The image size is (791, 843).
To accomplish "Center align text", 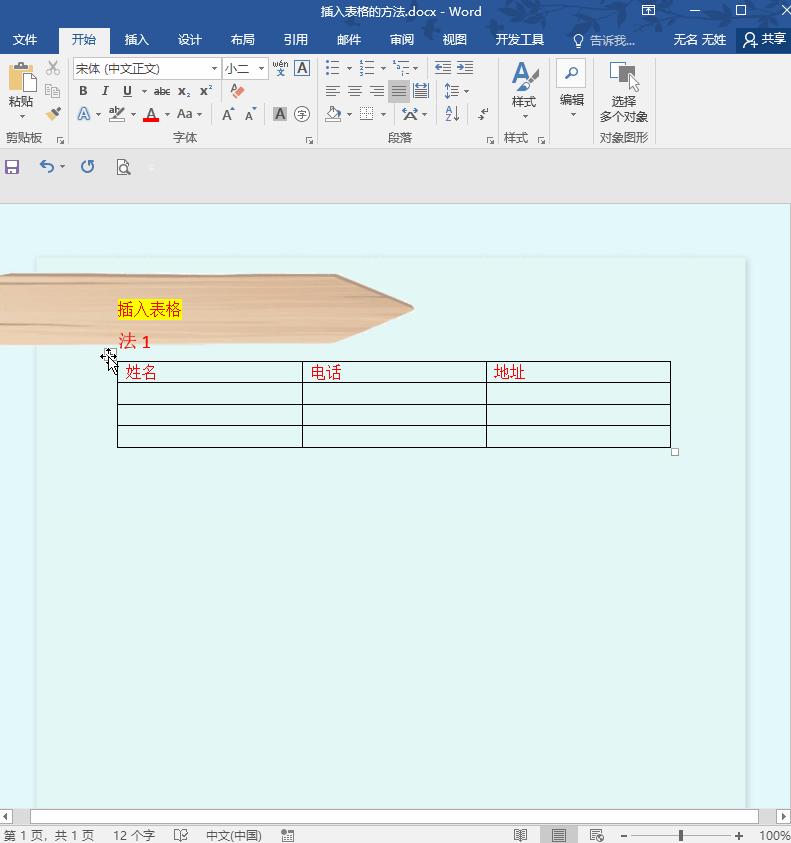I will [355, 91].
